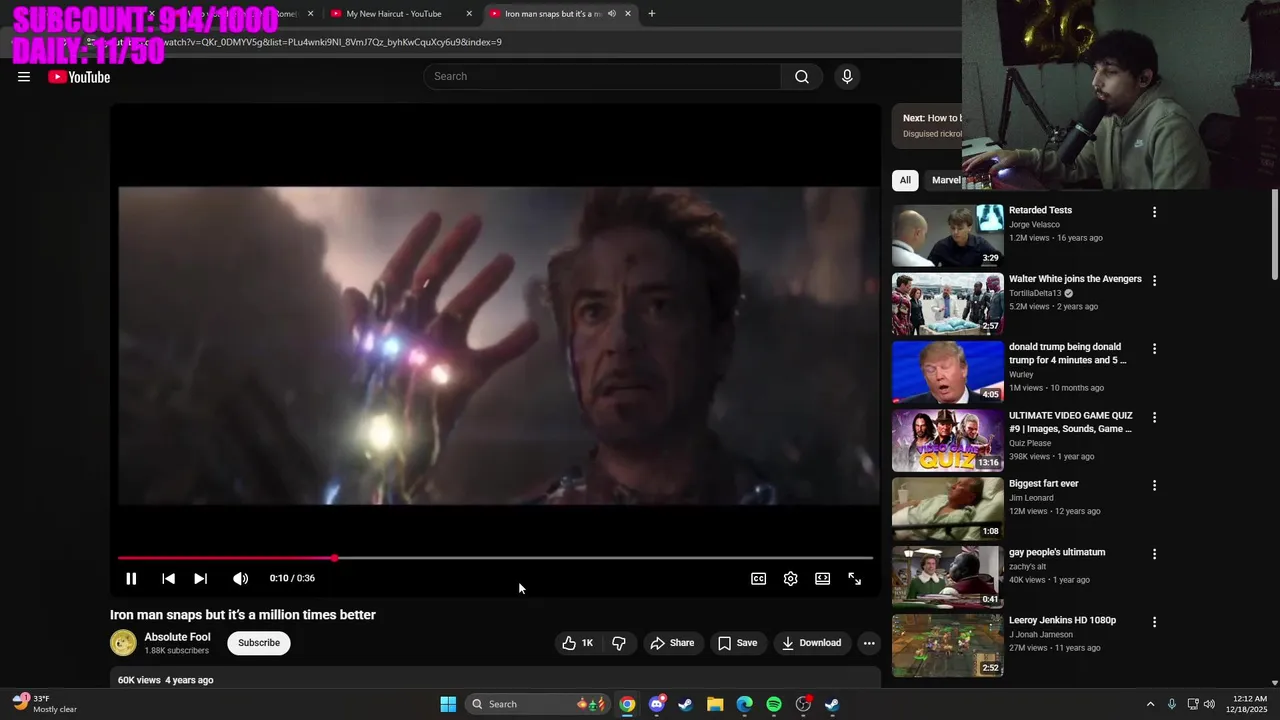Open options for Biggest fart ever
1280x720 pixels.
tap(1154, 485)
